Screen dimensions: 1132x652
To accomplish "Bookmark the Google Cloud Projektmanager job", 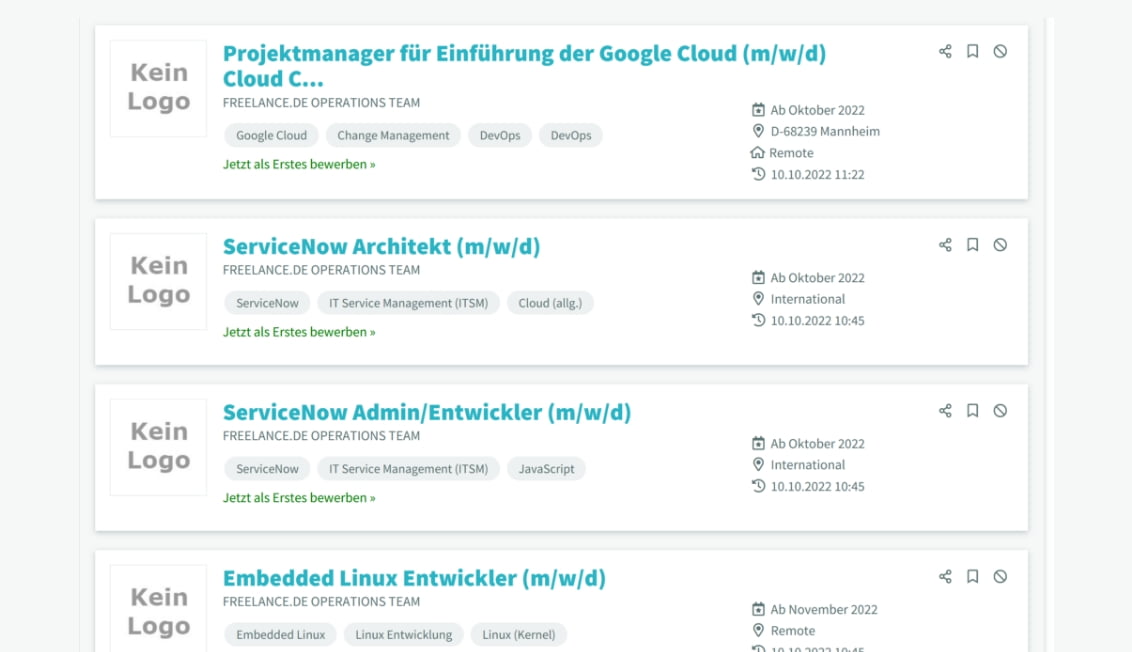I will pyautogui.click(x=972, y=51).
